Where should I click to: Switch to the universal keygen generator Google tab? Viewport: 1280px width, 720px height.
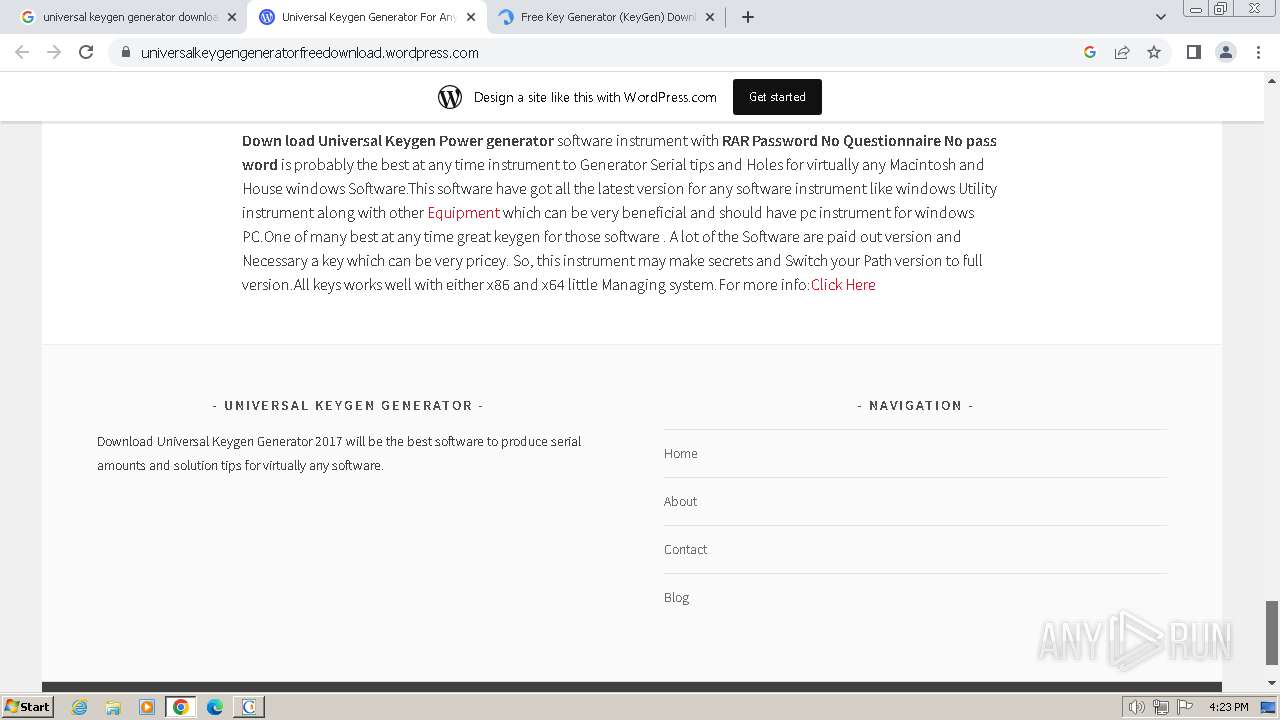pyautogui.click(x=120, y=17)
